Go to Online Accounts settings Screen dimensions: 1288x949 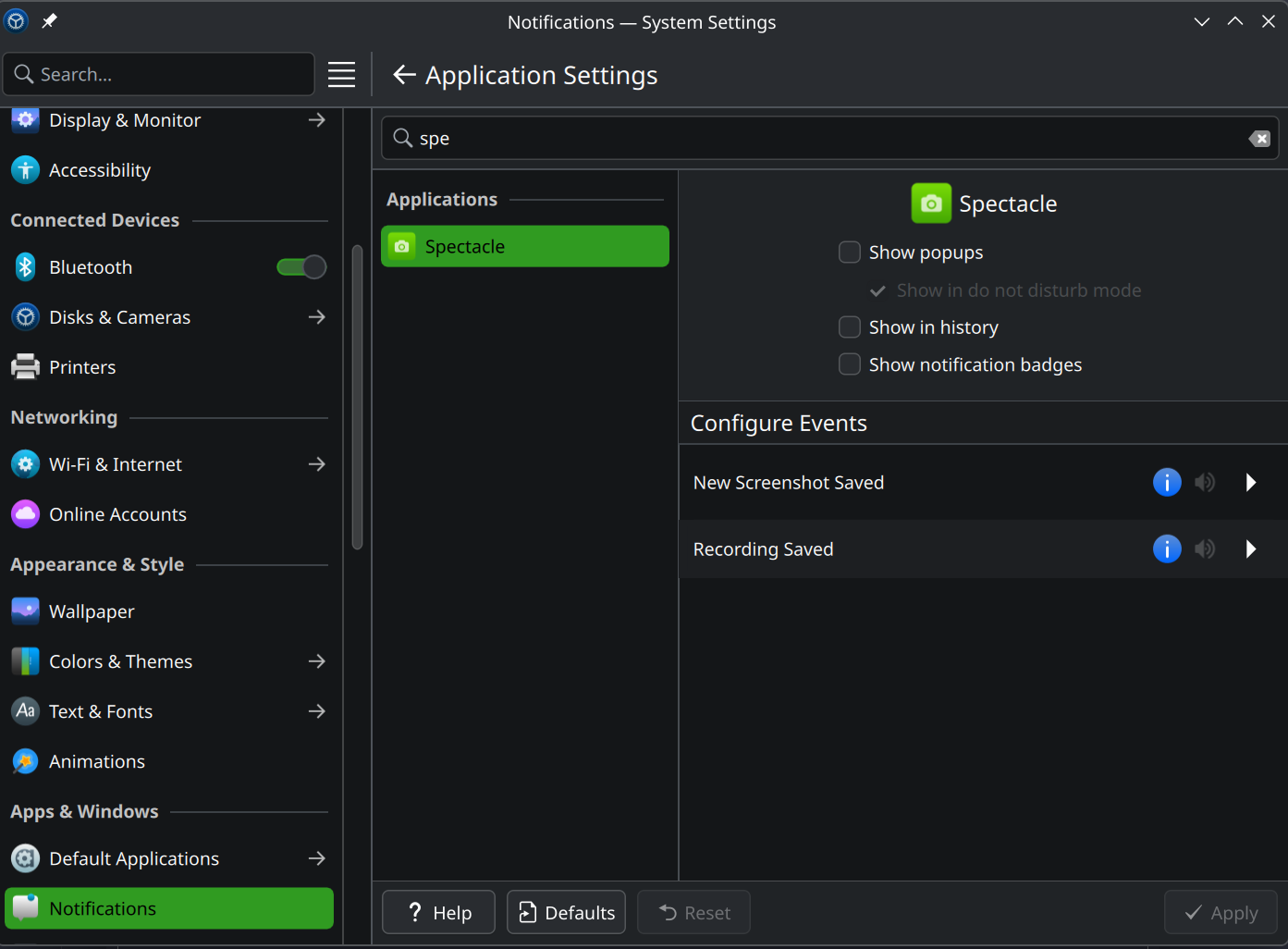point(117,514)
